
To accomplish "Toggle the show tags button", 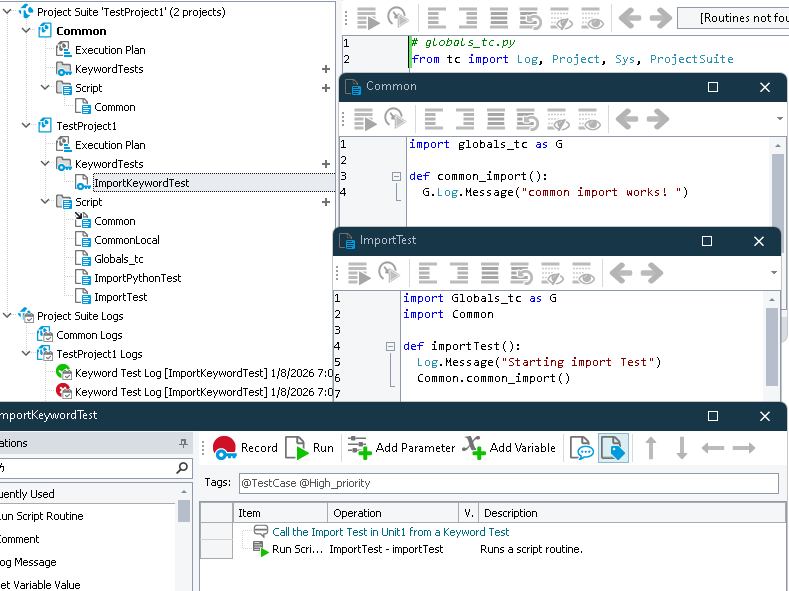I will point(612,448).
